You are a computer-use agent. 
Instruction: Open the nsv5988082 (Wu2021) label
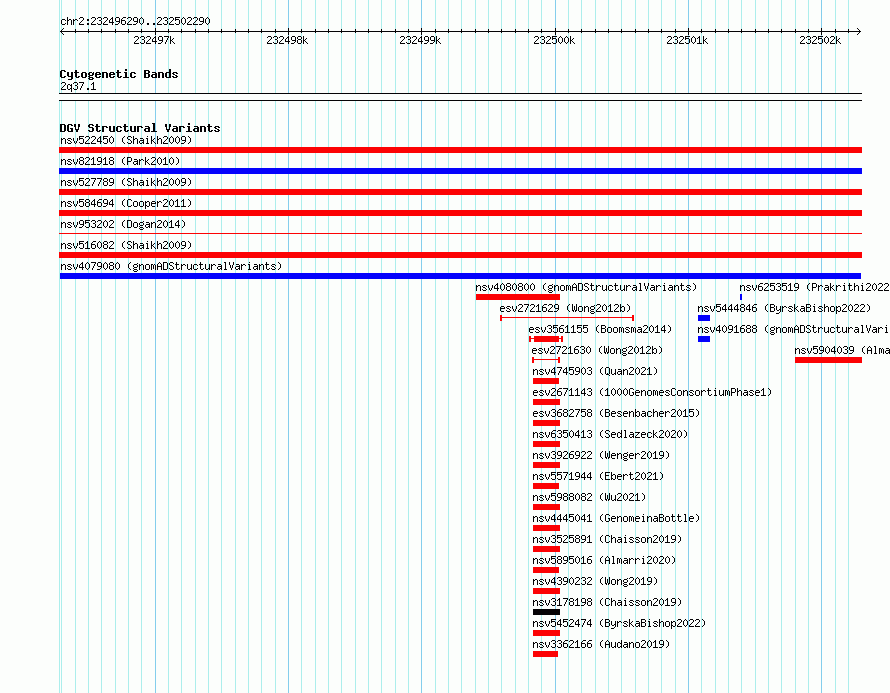pyautogui.click(x=589, y=497)
